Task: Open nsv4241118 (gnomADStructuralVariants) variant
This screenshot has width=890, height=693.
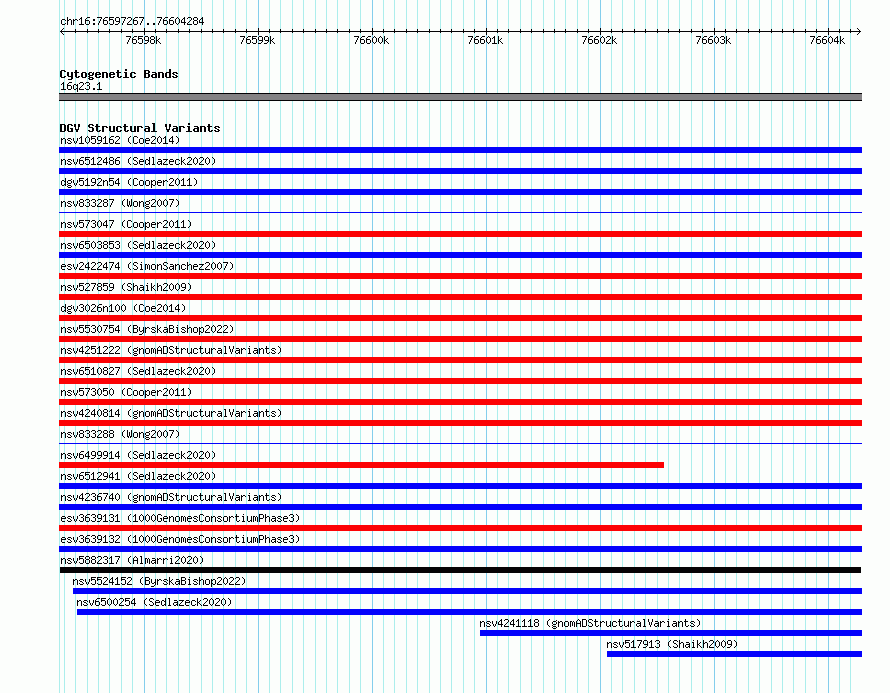Action: tap(590, 623)
